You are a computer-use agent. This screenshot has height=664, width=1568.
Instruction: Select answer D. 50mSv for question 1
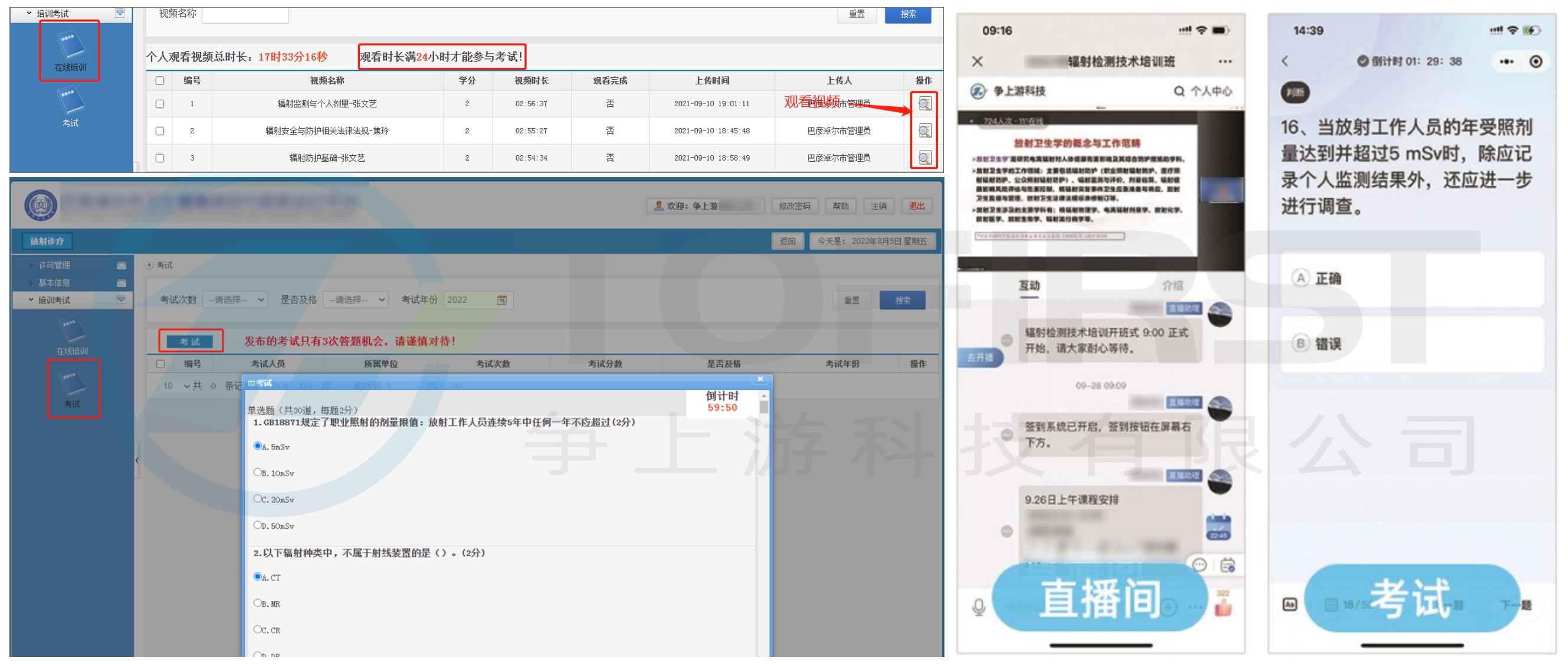pos(257,525)
